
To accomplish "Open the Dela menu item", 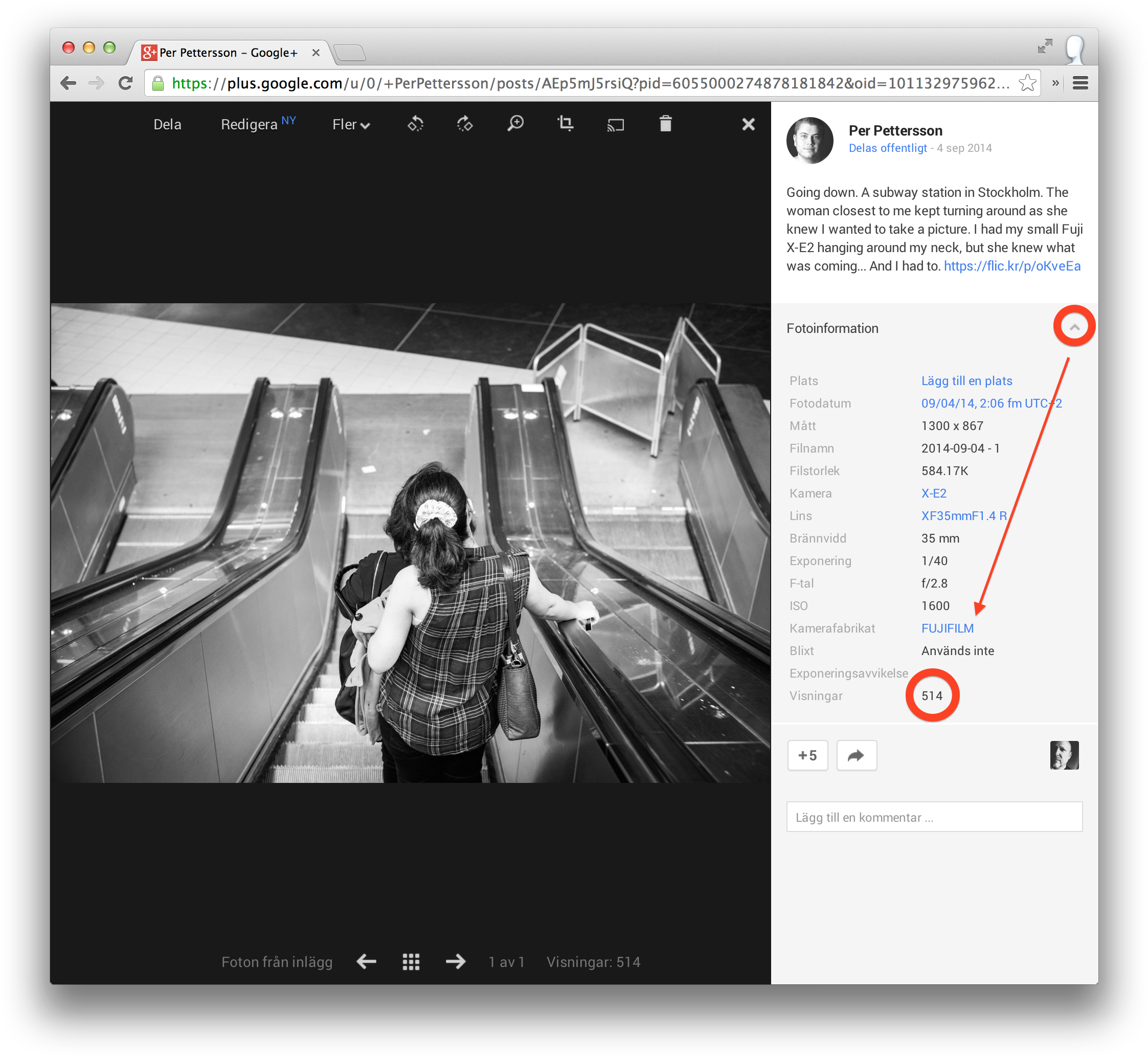I will tap(167, 125).
